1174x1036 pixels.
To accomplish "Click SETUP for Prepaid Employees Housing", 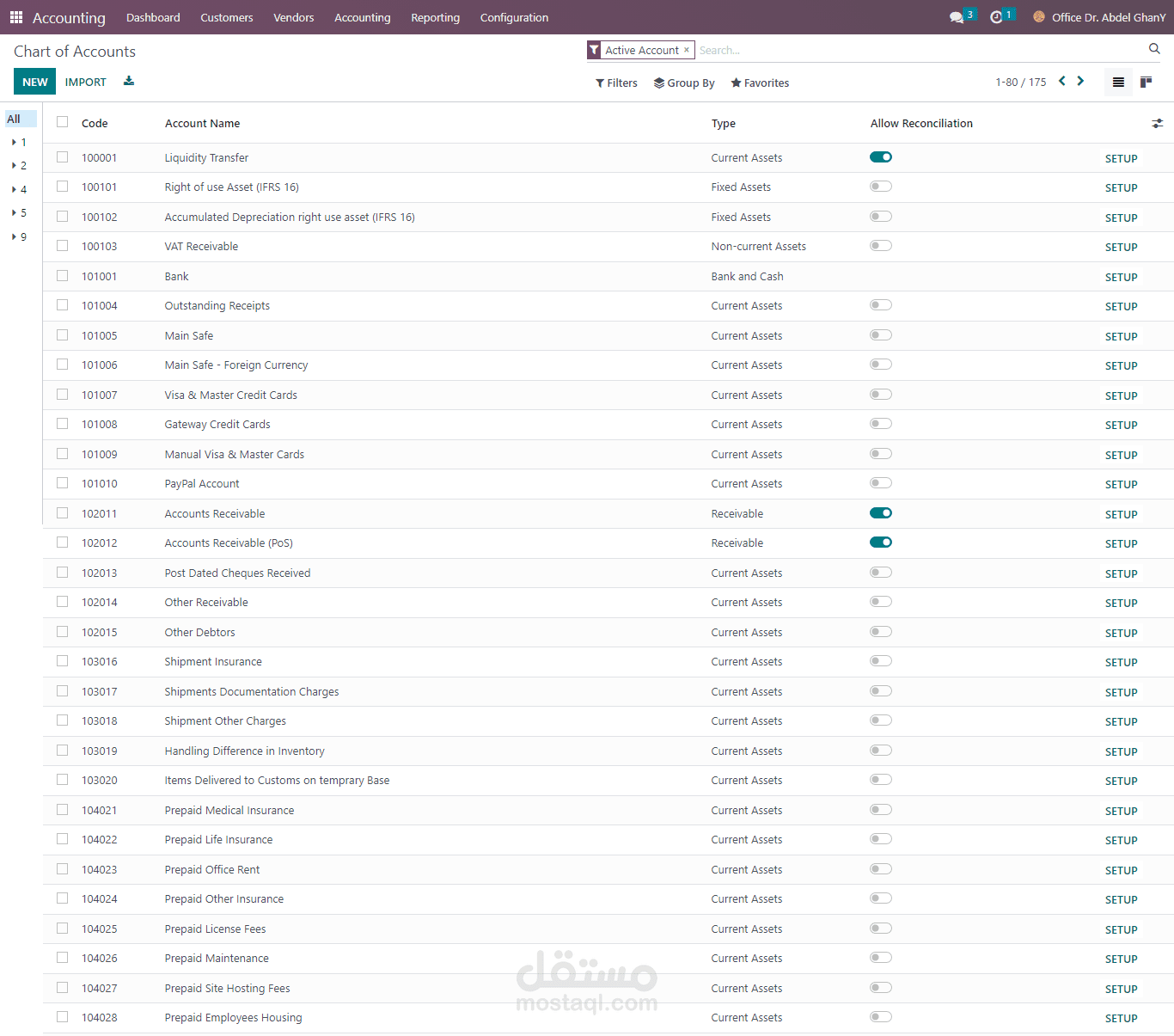I will (1122, 1019).
